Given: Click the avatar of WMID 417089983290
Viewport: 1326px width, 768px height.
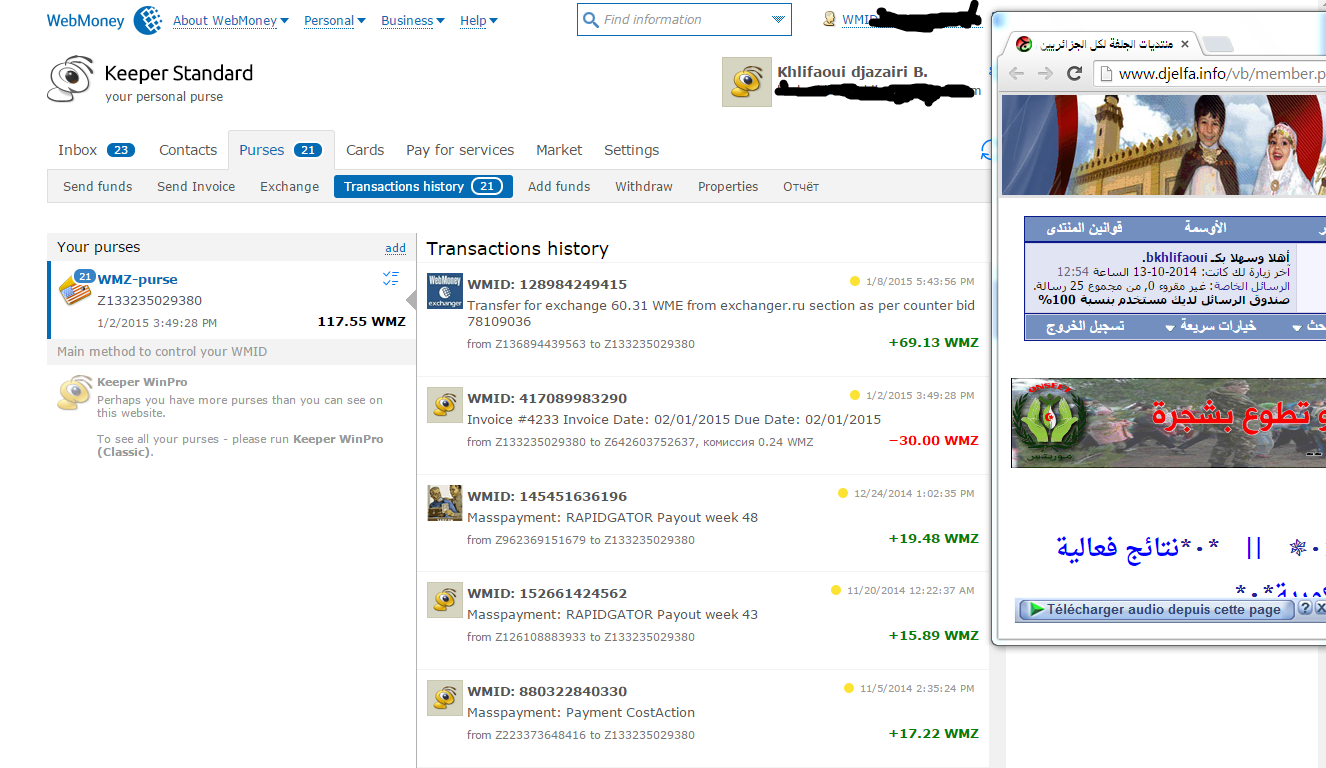Looking at the screenshot, I should pos(445,404).
